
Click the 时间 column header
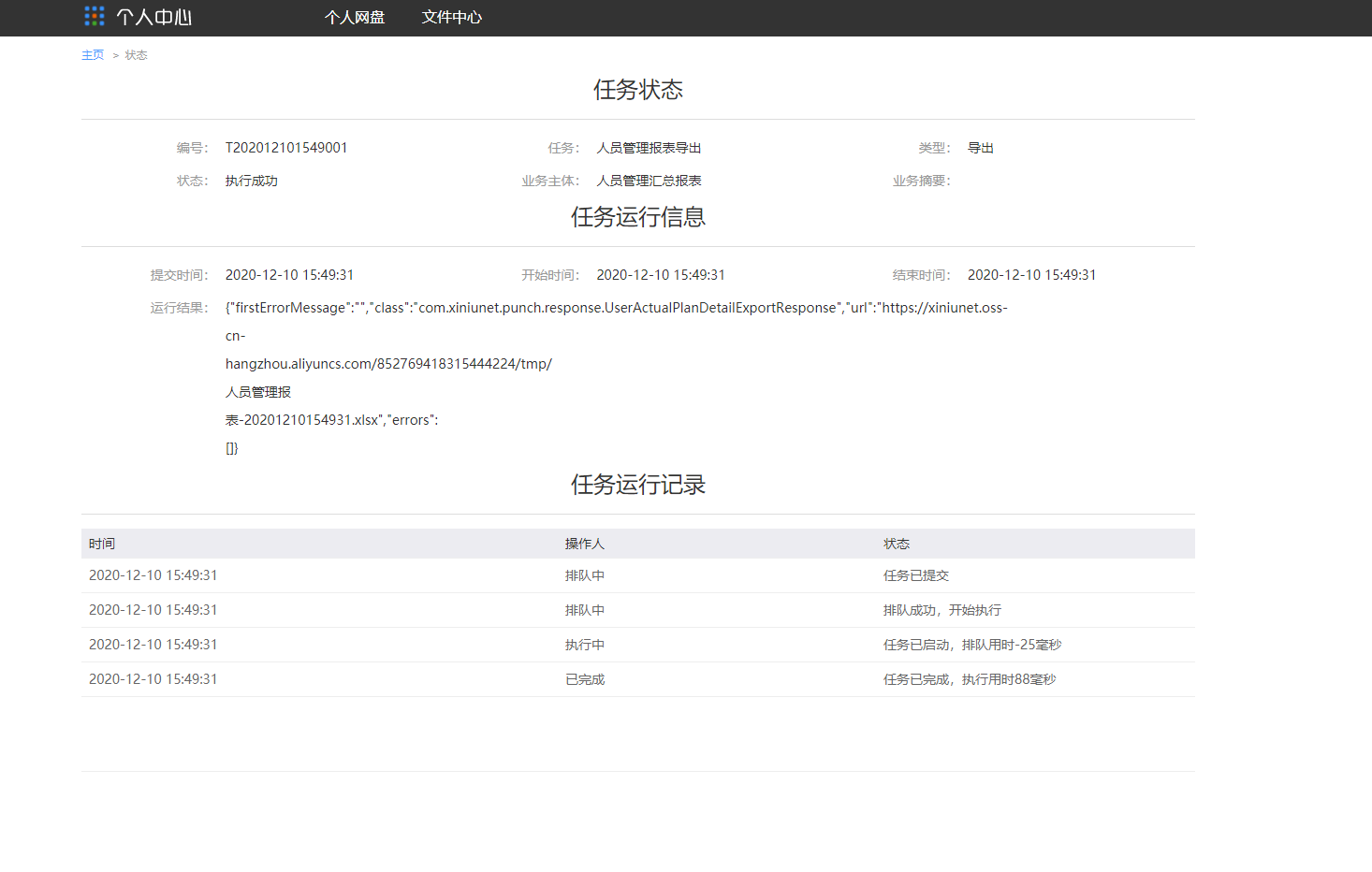coord(102,544)
